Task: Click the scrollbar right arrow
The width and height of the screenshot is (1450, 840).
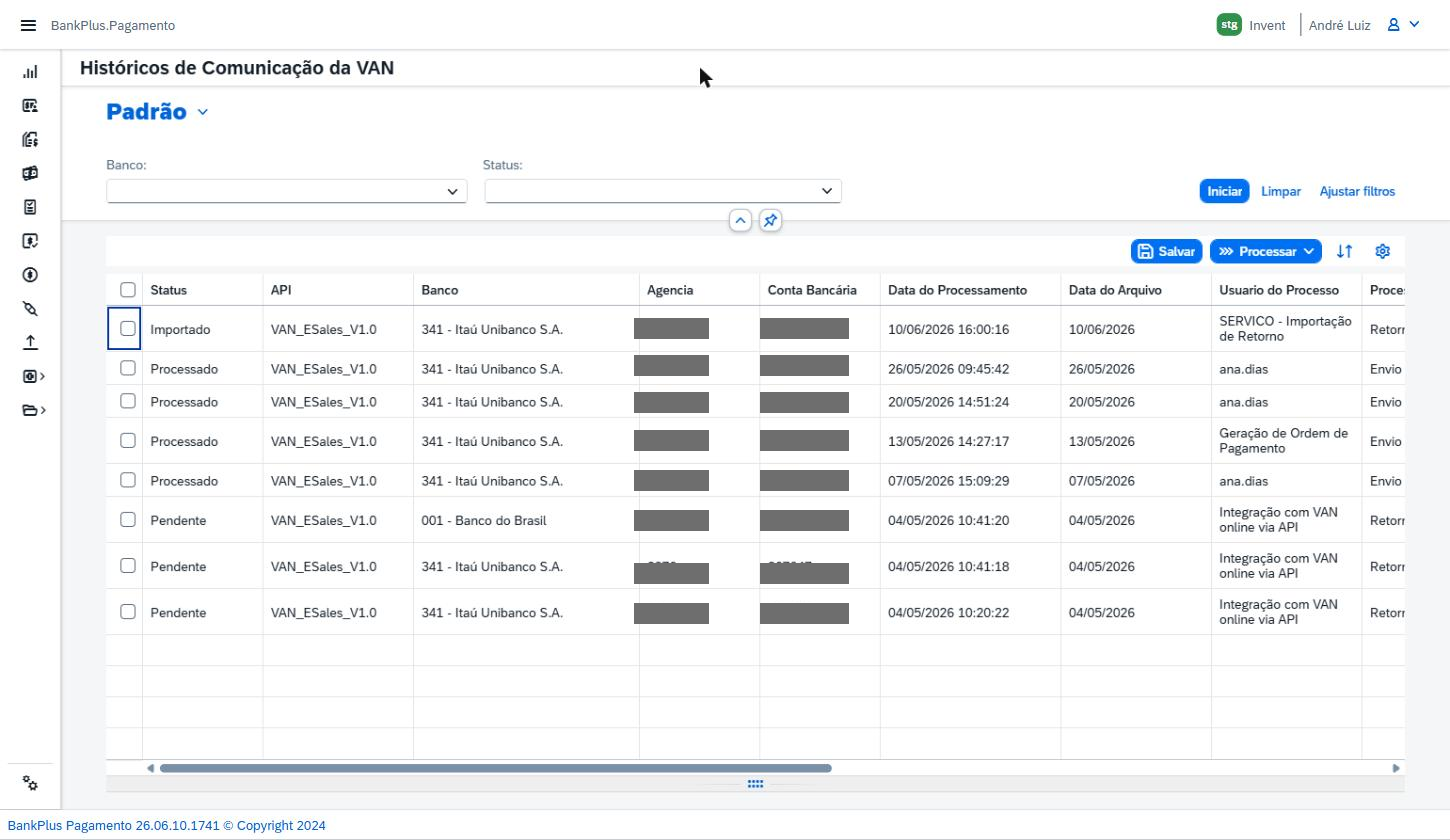Action: pos(1396,768)
